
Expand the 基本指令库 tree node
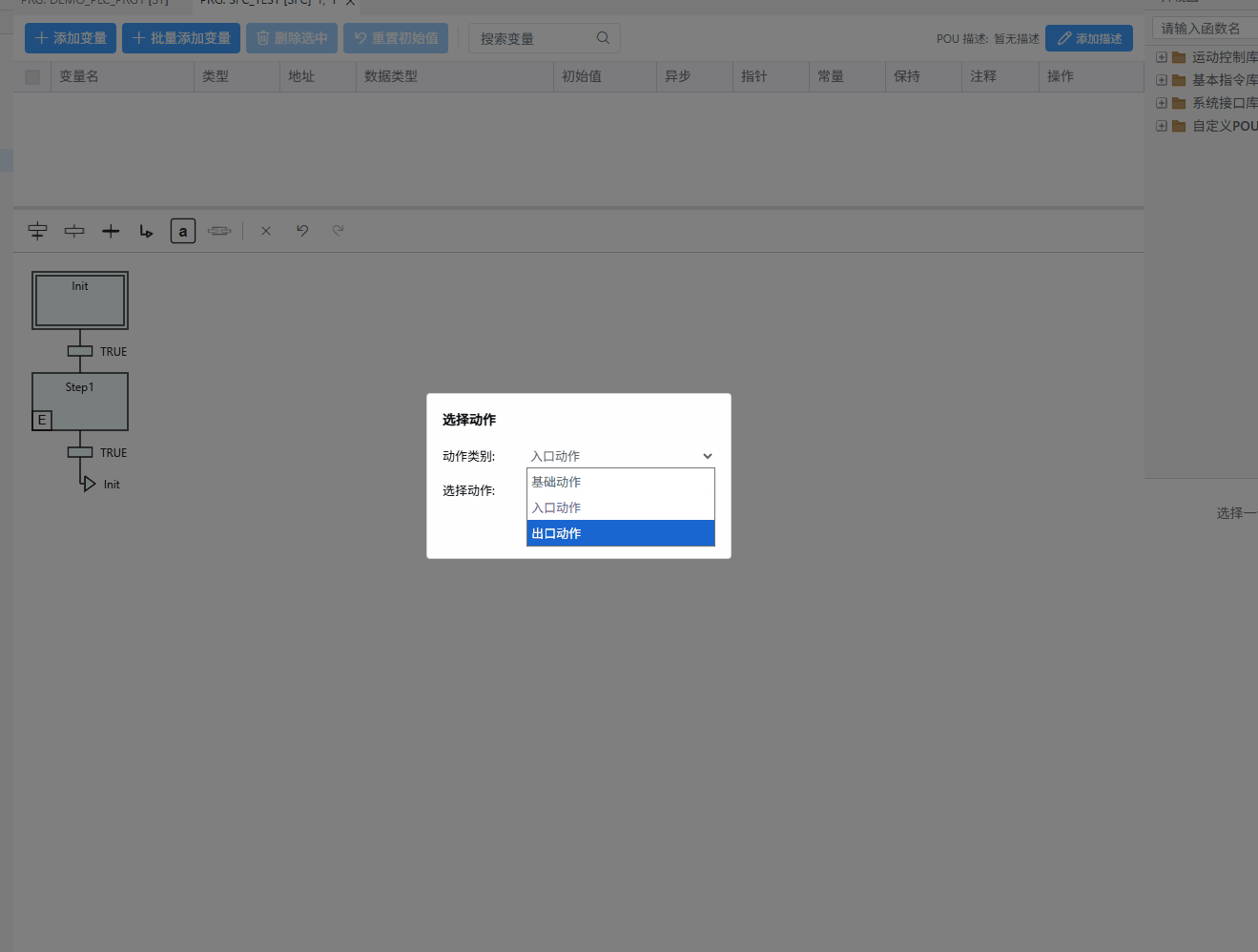(1162, 80)
